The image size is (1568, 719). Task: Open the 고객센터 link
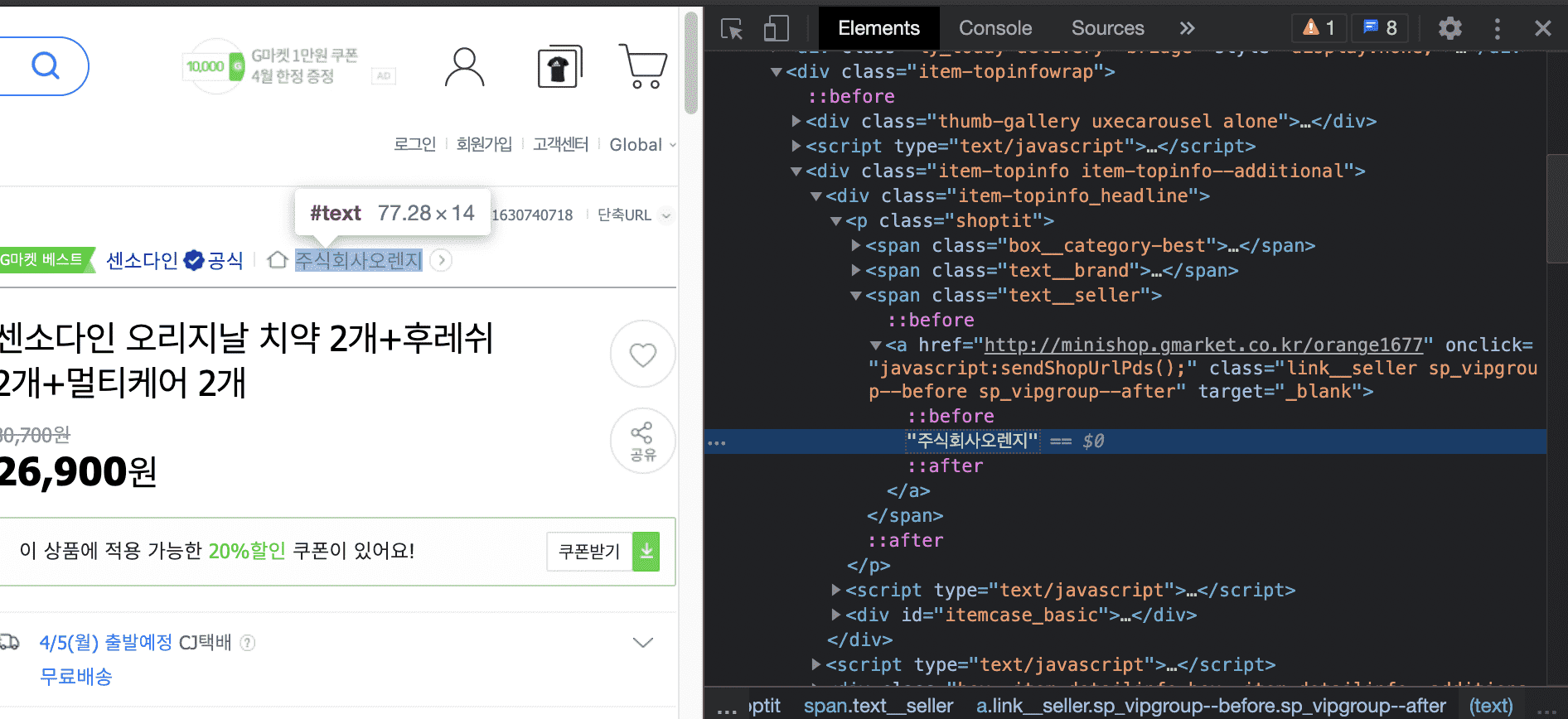click(560, 144)
